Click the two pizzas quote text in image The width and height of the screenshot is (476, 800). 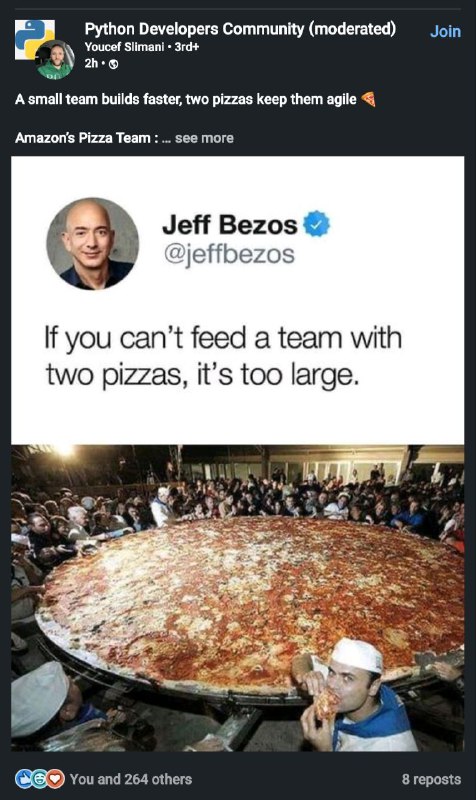pos(223,356)
